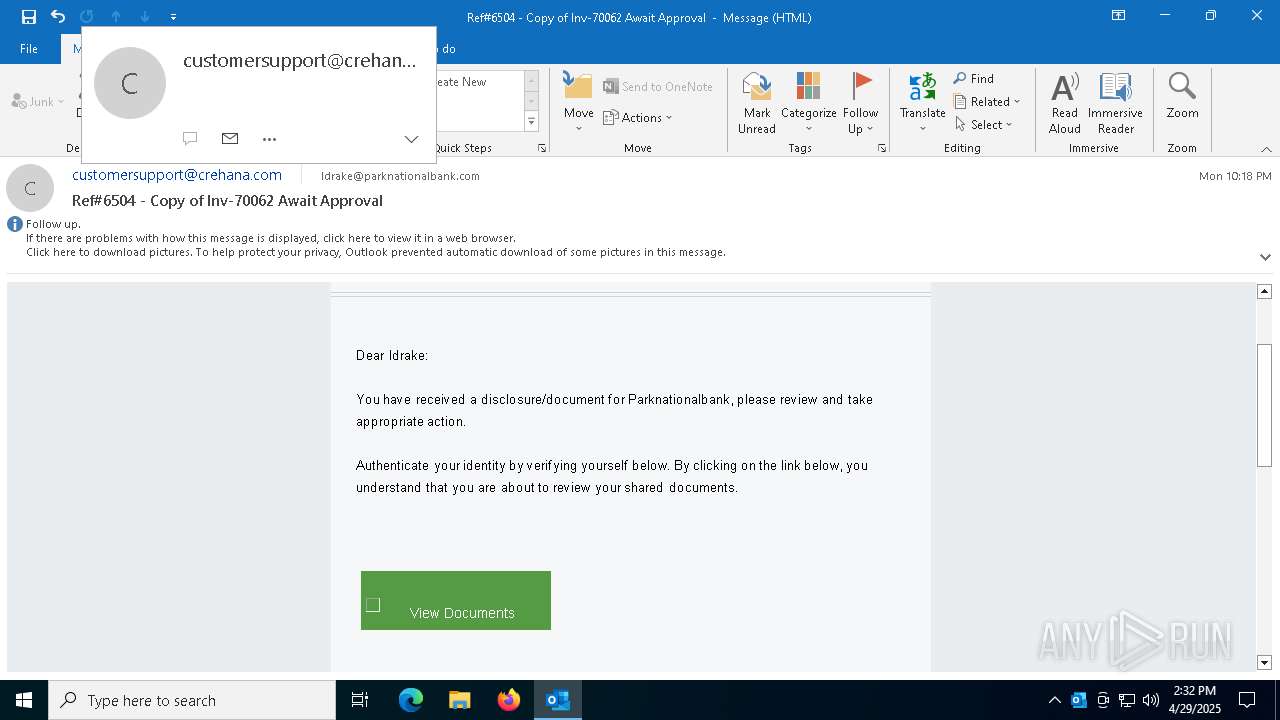
Task: Click the scroll down arrow in message pane
Action: point(1264,662)
